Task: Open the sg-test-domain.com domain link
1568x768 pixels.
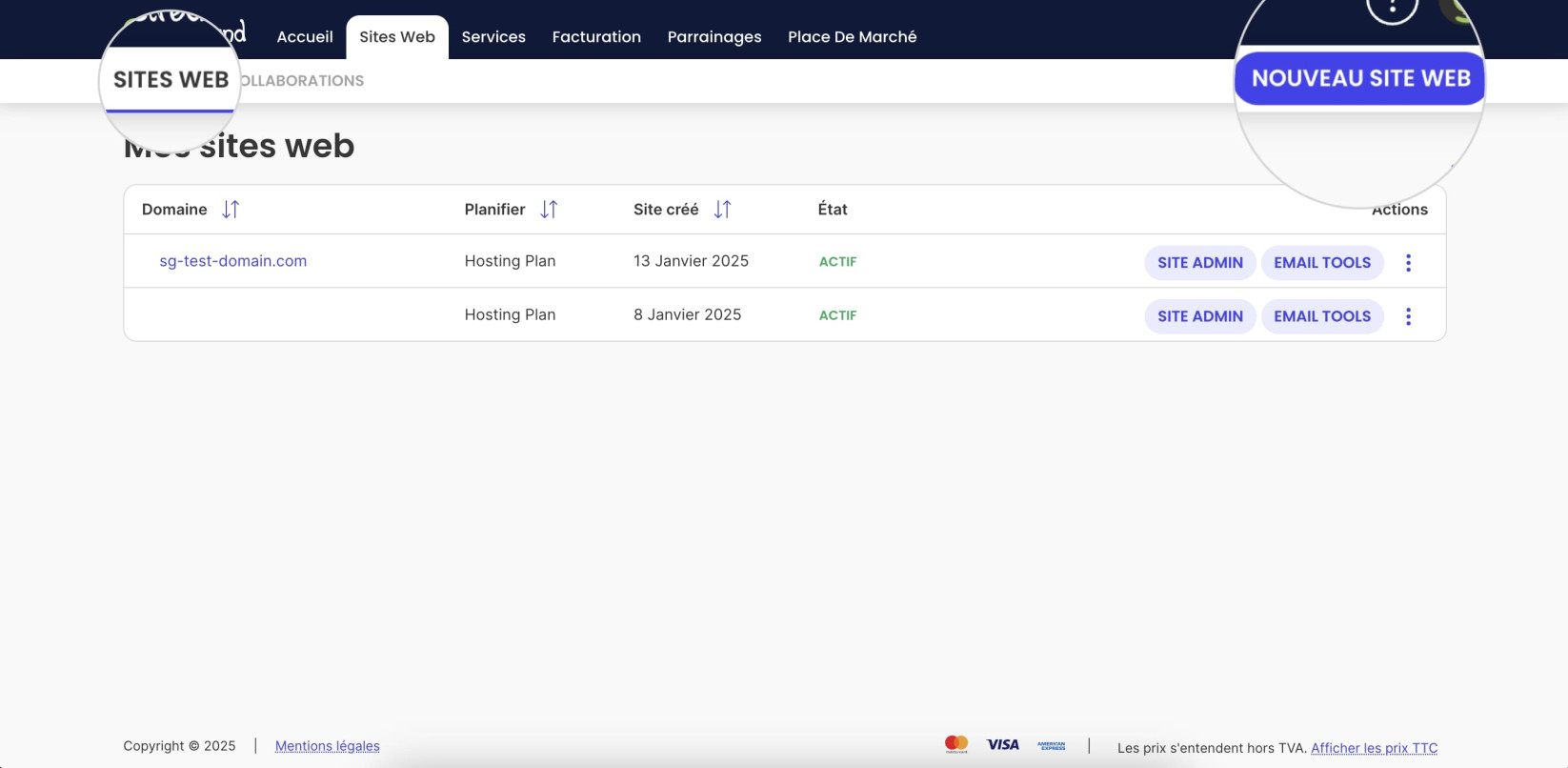Action: click(233, 261)
